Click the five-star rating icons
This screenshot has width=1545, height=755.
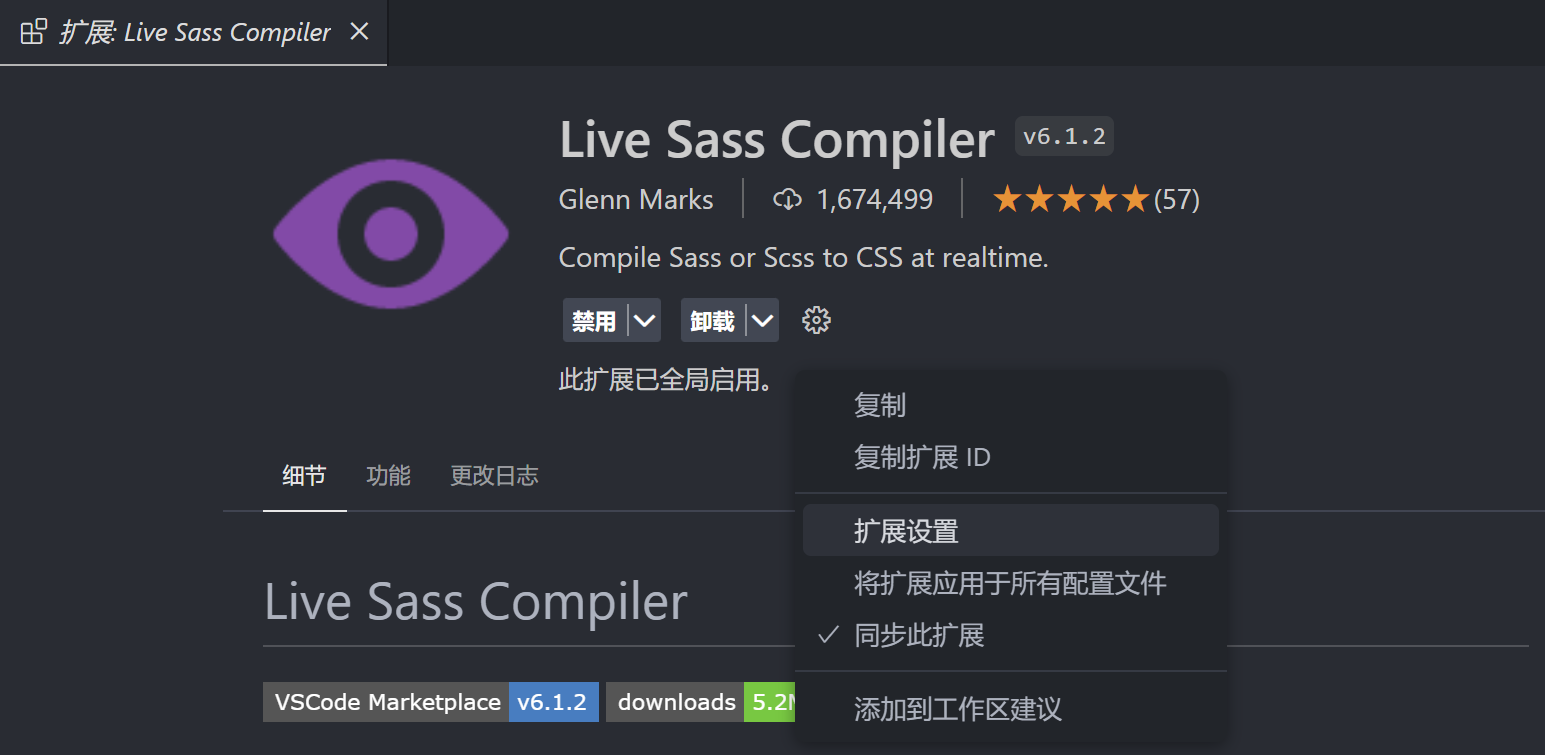pos(1070,200)
